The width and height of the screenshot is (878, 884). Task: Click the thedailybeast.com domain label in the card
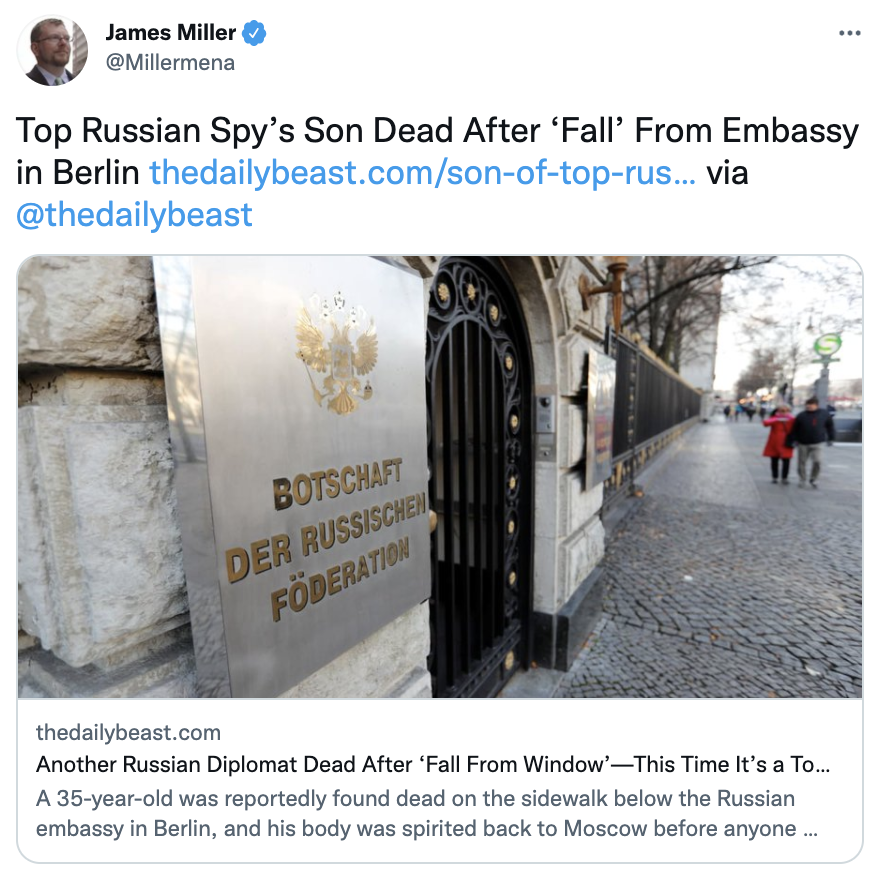click(x=129, y=732)
